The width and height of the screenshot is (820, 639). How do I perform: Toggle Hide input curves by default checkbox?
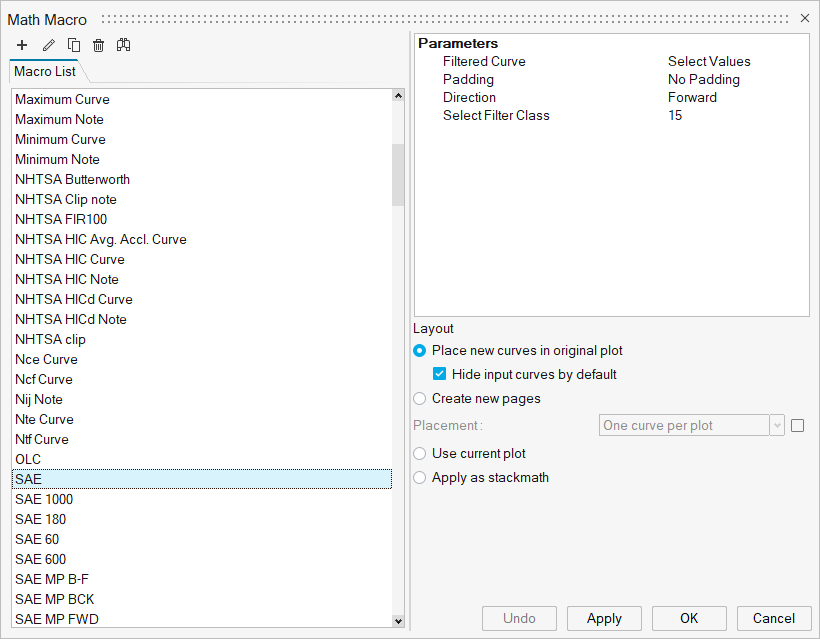point(440,375)
